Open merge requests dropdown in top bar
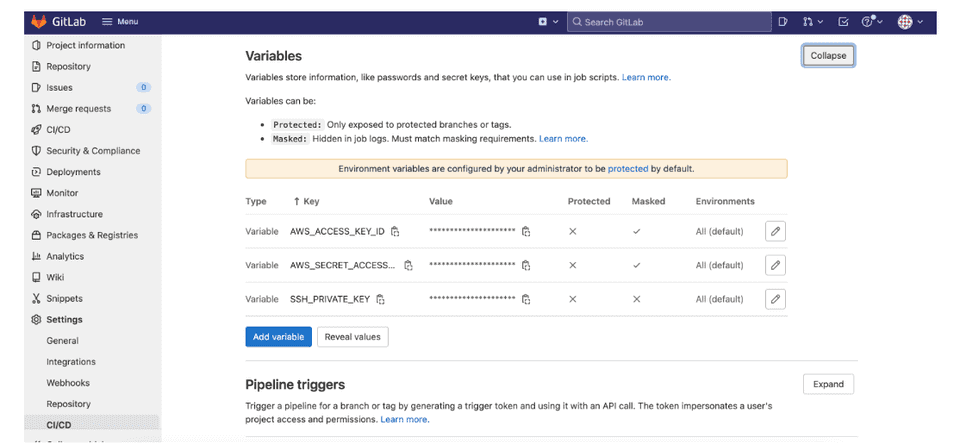The width and height of the screenshot is (960, 445). [813, 22]
